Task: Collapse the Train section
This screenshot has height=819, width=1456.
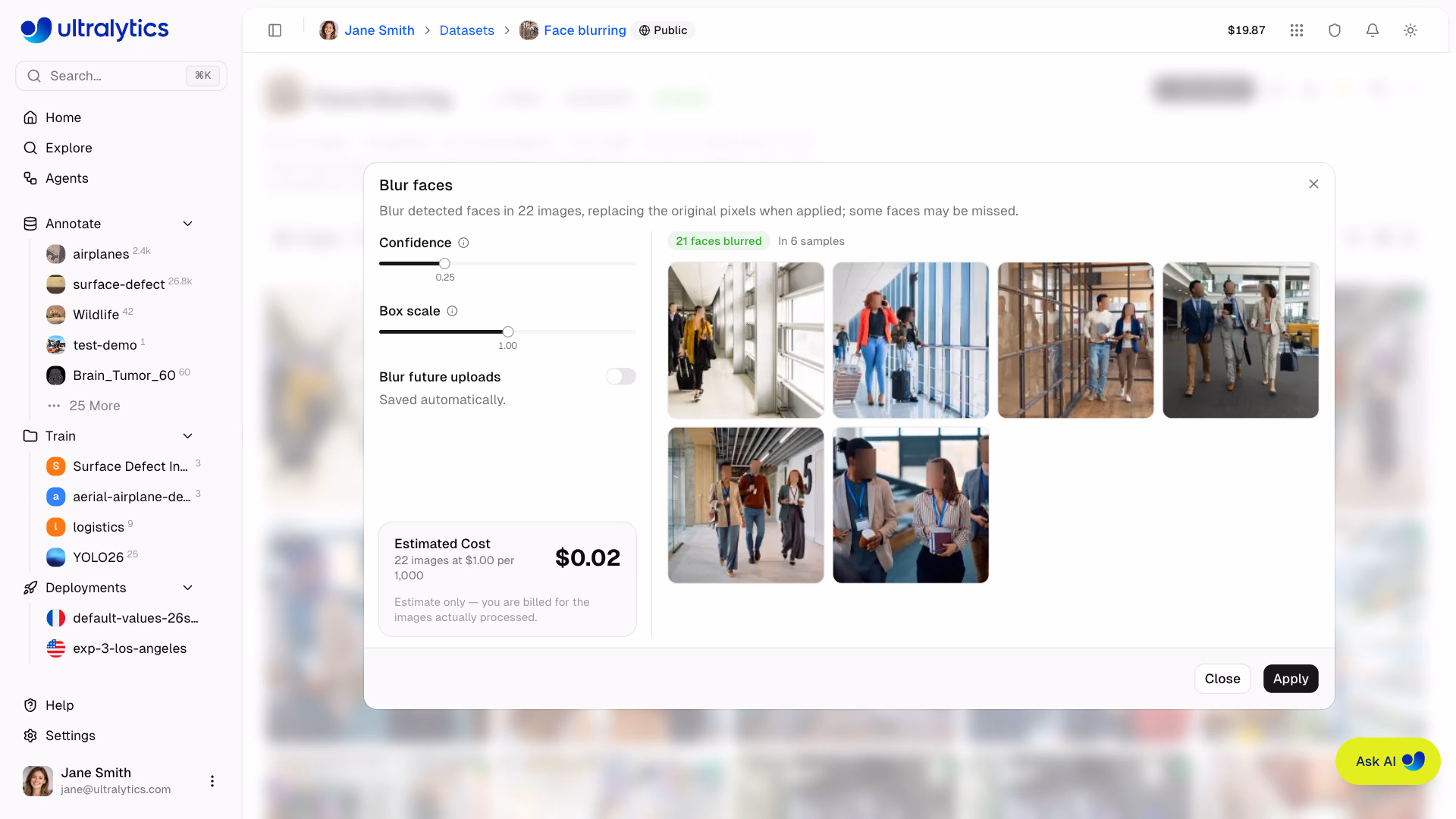Action: click(187, 436)
